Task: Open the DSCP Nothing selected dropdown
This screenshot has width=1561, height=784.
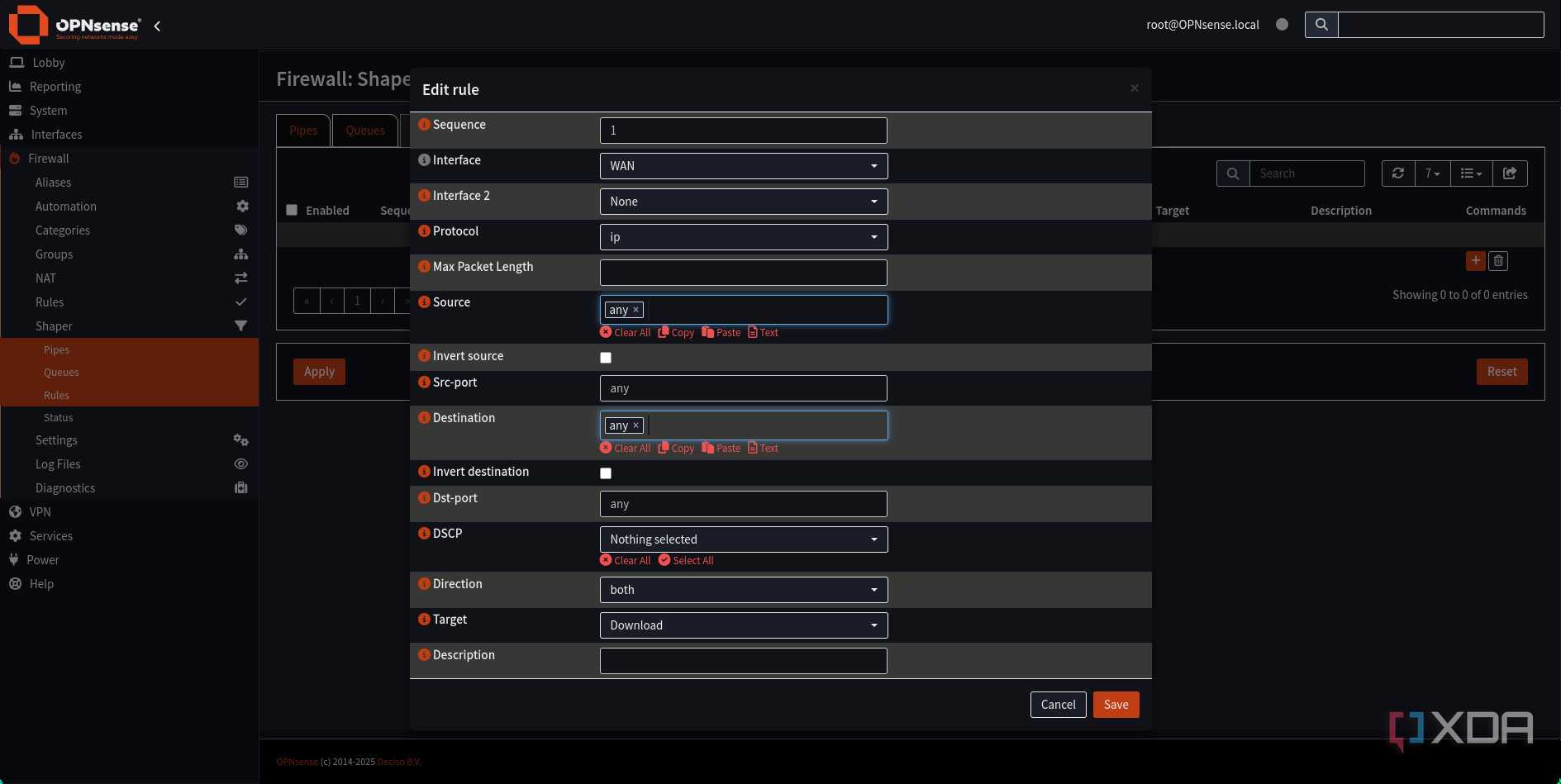Action: click(744, 539)
